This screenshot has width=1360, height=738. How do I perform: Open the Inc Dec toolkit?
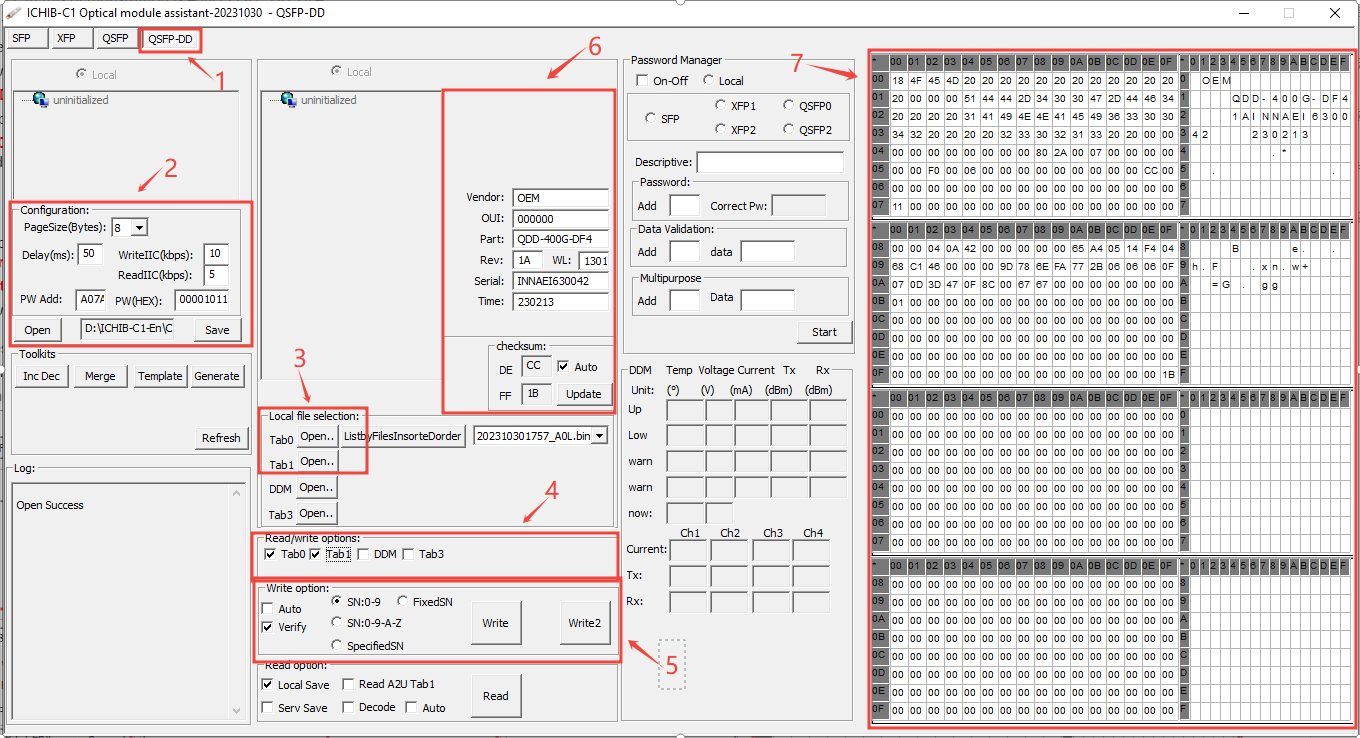click(x=40, y=376)
